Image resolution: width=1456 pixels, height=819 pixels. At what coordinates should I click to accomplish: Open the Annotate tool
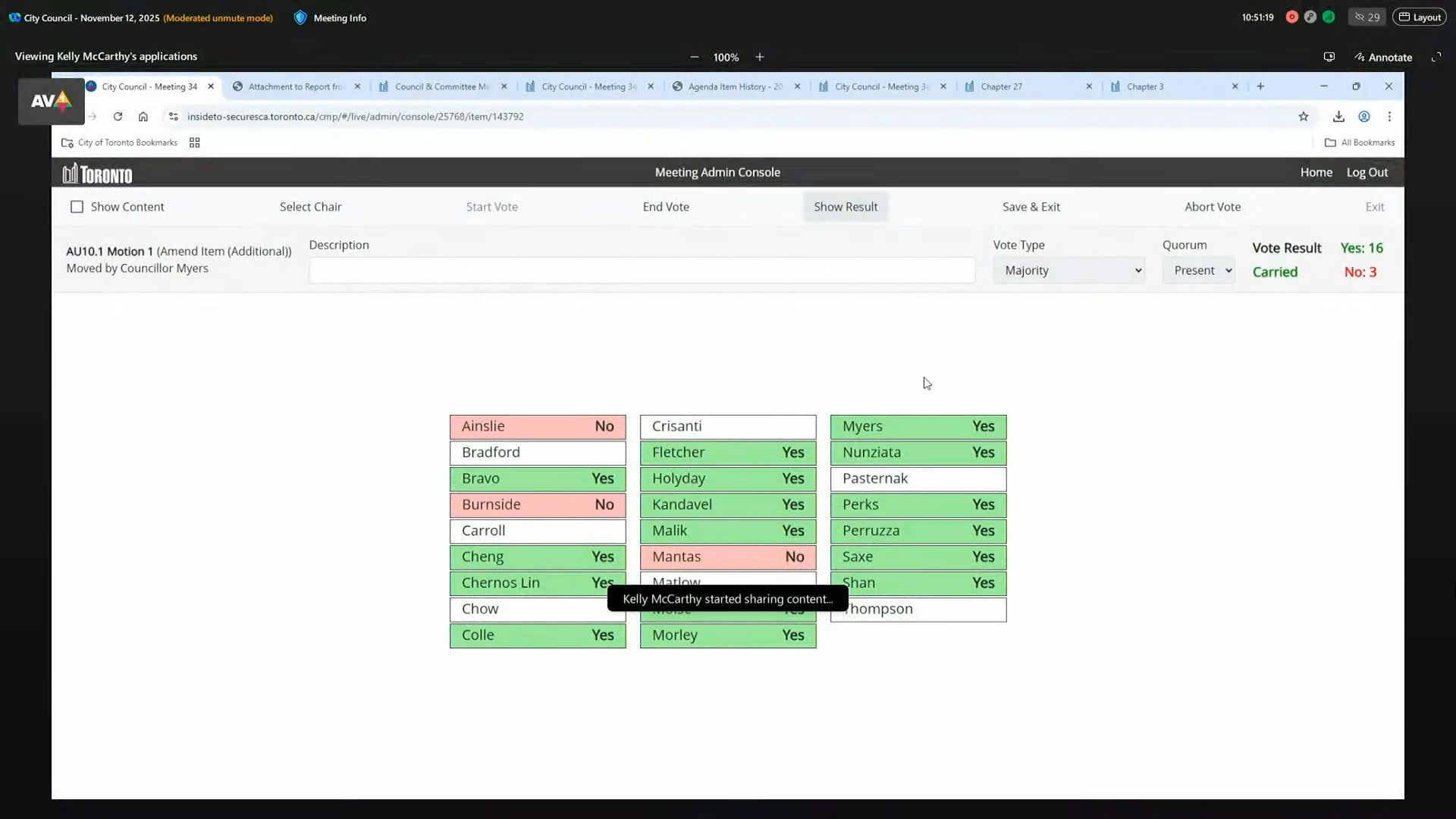pyautogui.click(x=1383, y=57)
